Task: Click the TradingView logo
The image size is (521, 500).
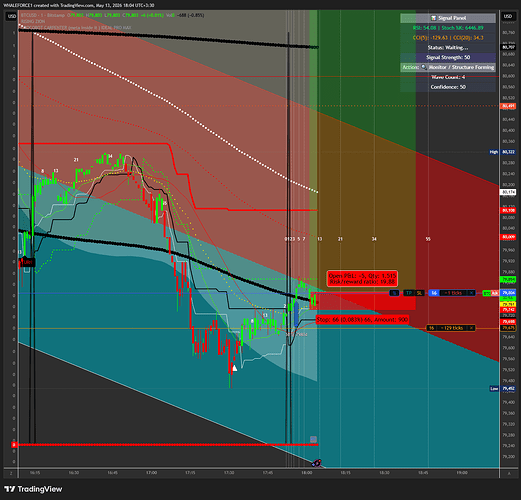Action: [33, 489]
